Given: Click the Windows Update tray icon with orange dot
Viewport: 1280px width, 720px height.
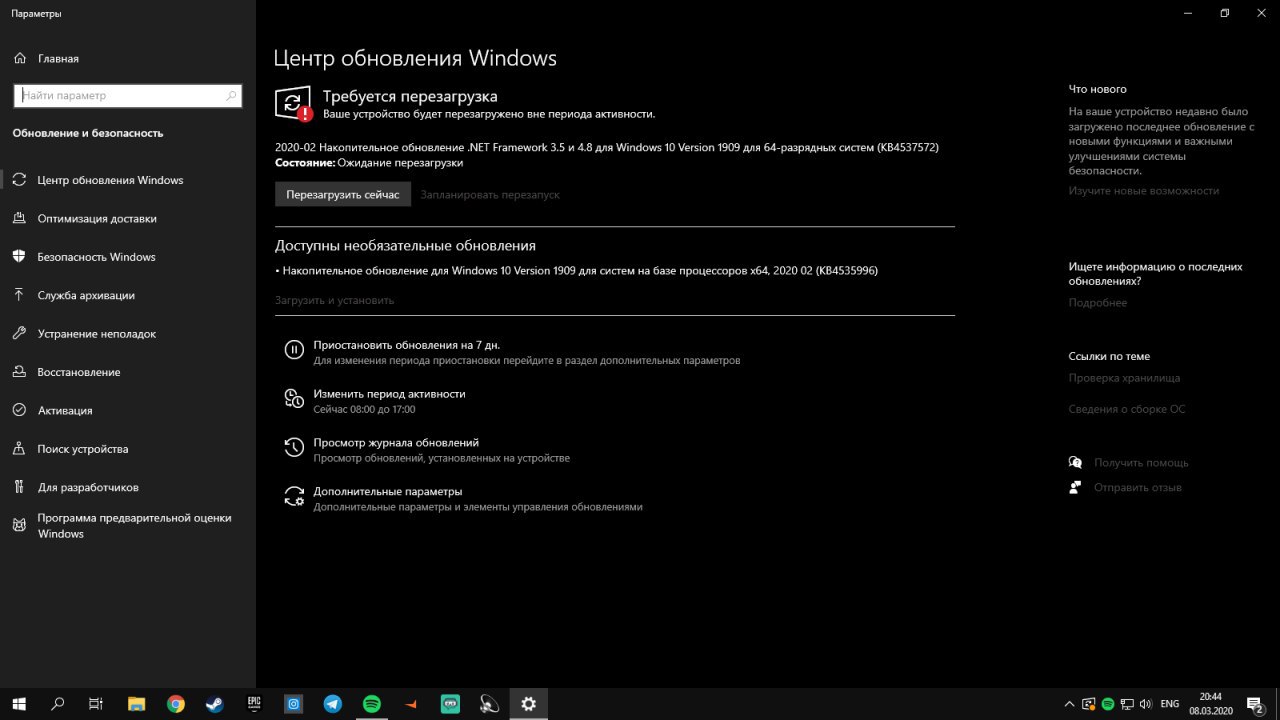Looking at the screenshot, I should click(1089, 704).
